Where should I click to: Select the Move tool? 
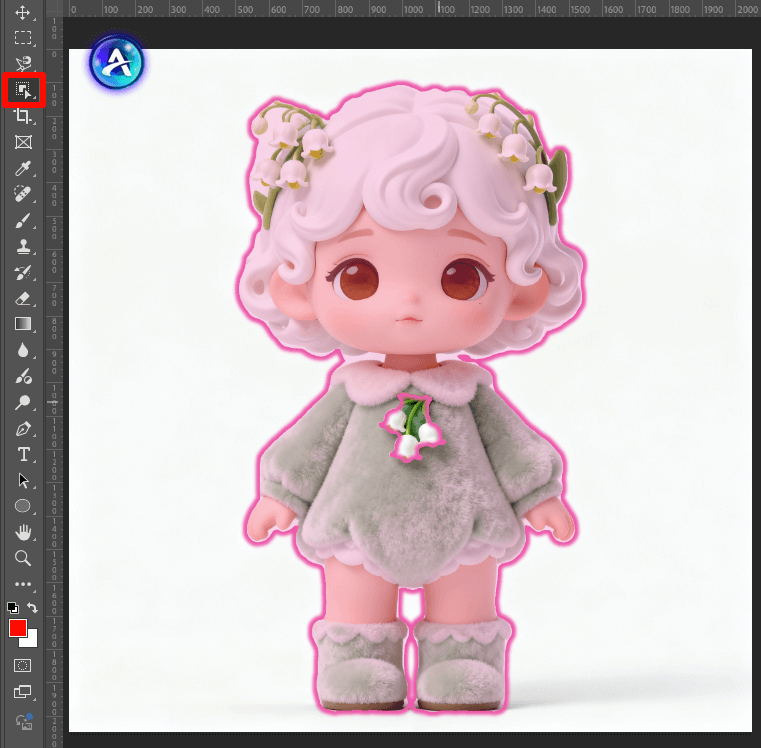(x=23, y=14)
